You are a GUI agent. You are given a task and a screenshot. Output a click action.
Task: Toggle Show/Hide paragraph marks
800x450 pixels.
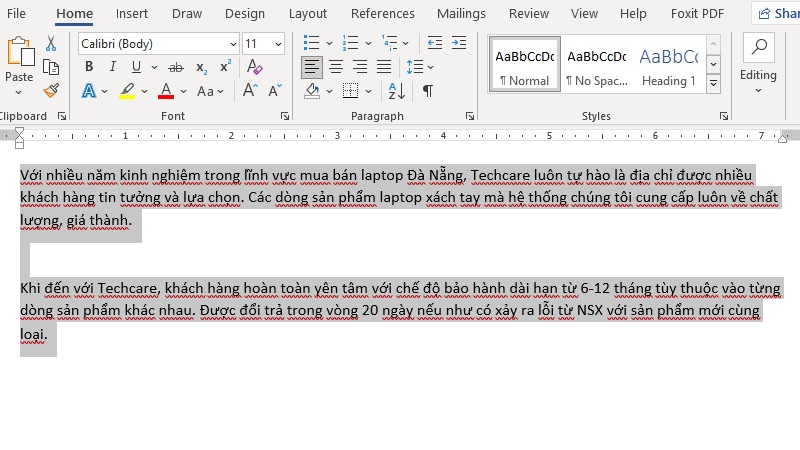point(428,91)
